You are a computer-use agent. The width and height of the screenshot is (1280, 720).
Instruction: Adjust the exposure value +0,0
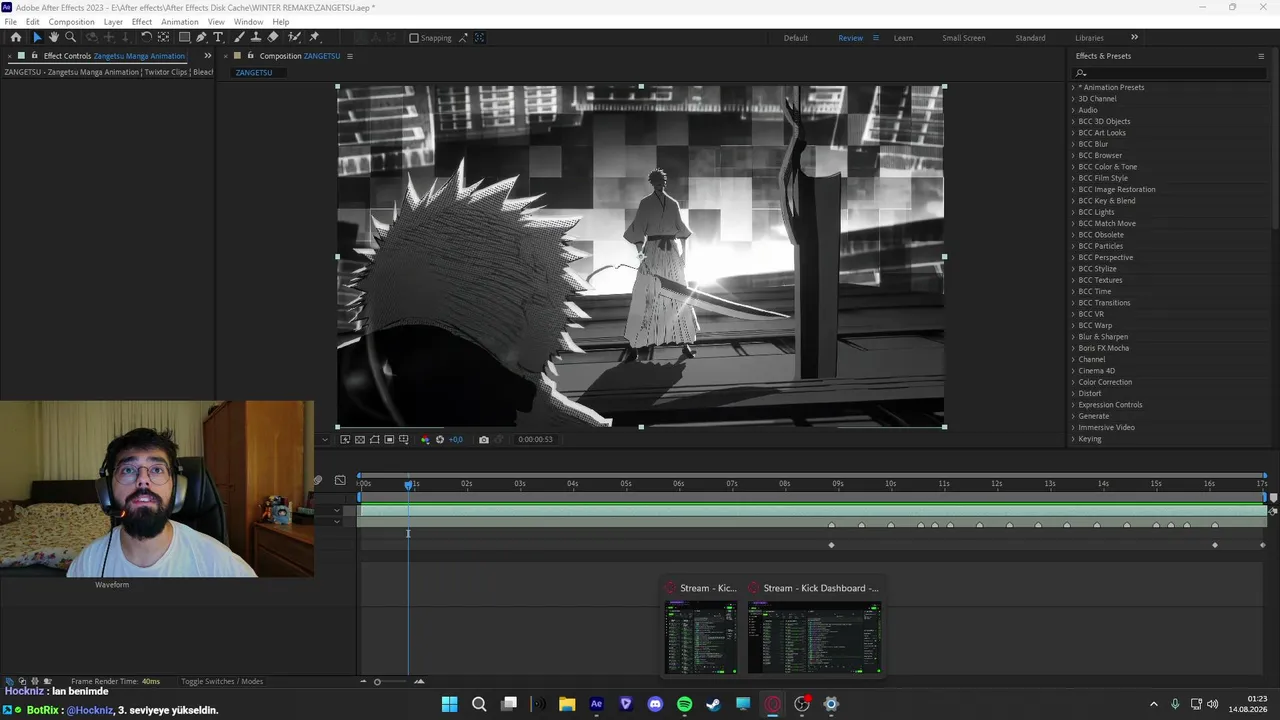click(x=456, y=440)
